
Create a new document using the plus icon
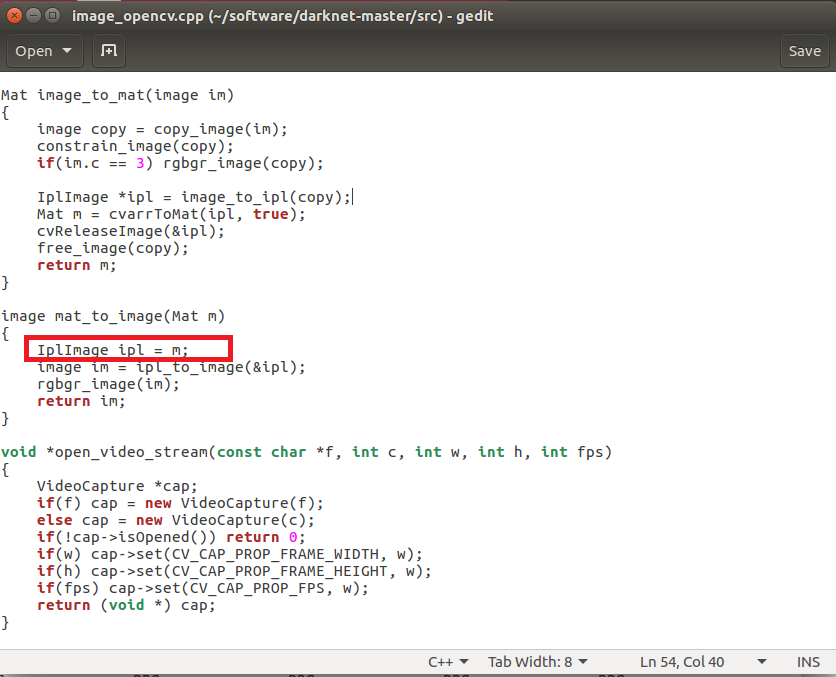[x=108, y=50]
